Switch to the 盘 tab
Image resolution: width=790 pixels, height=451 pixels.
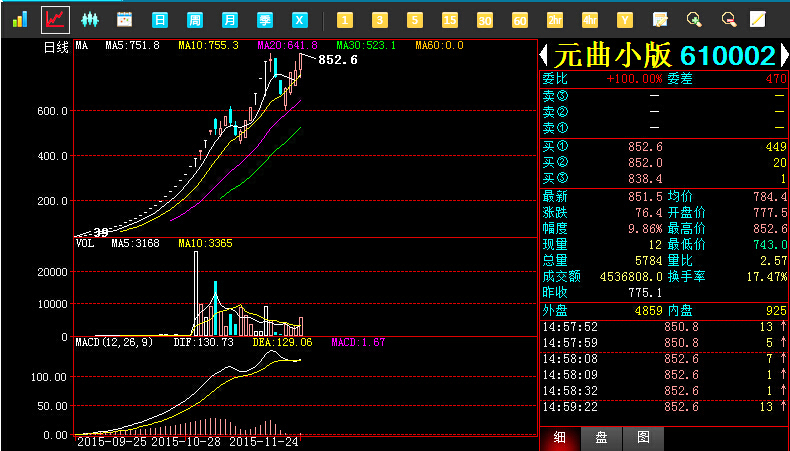click(x=601, y=438)
